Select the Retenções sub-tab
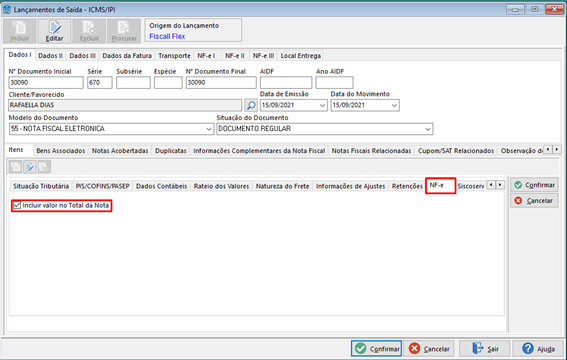The image size is (567, 360). click(x=407, y=186)
